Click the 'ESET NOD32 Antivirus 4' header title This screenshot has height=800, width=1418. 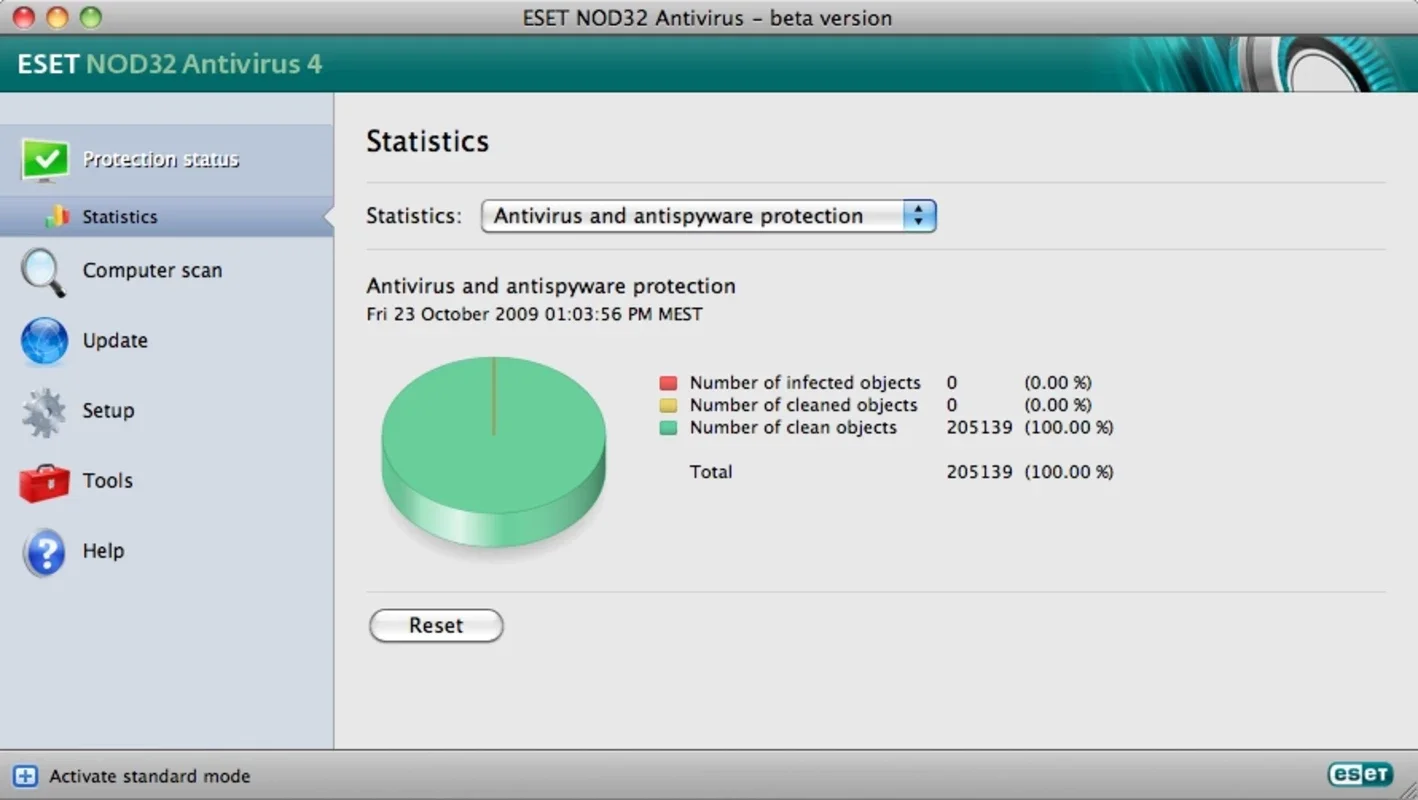click(x=170, y=64)
